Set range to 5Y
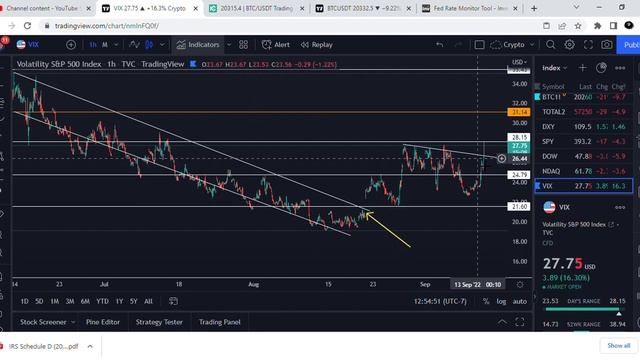This screenshot has width=640, height=360. [x=133, y=301]
